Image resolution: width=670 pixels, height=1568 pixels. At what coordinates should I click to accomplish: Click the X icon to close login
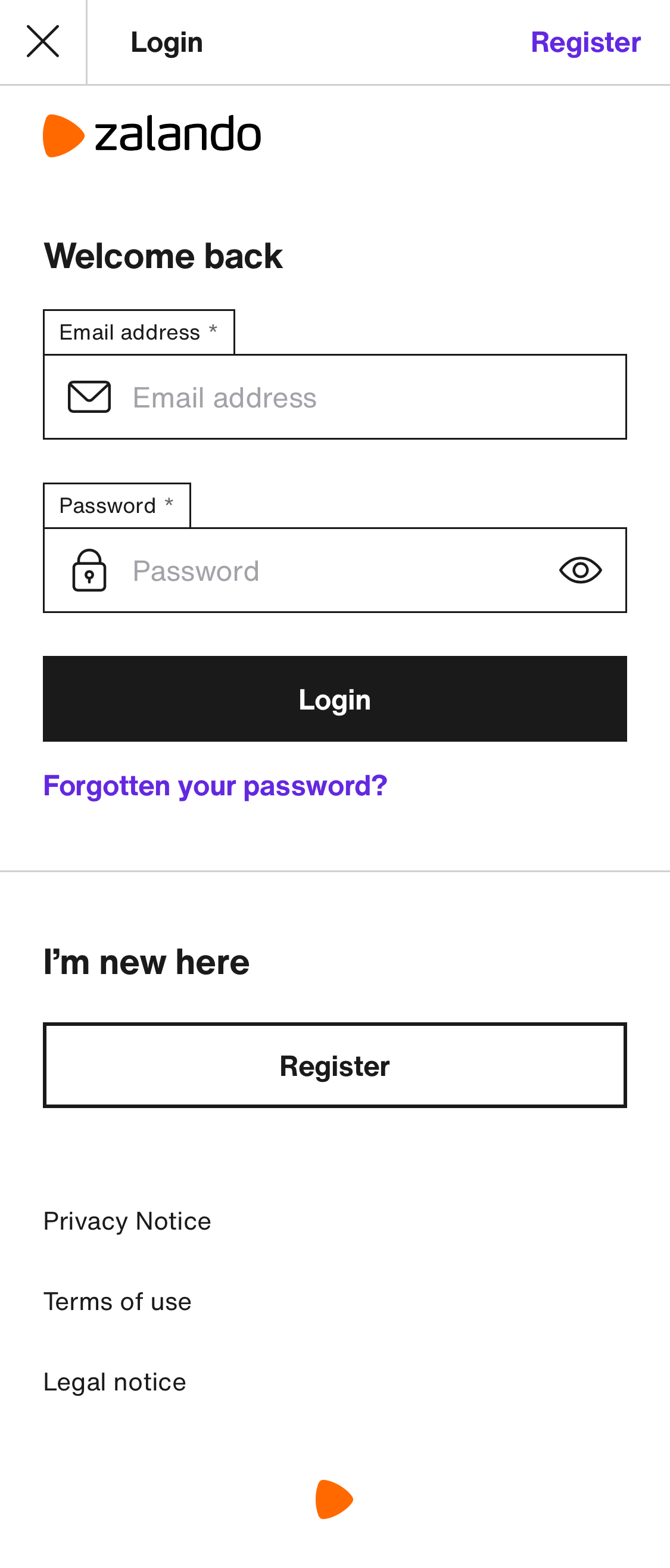(43, 41)
